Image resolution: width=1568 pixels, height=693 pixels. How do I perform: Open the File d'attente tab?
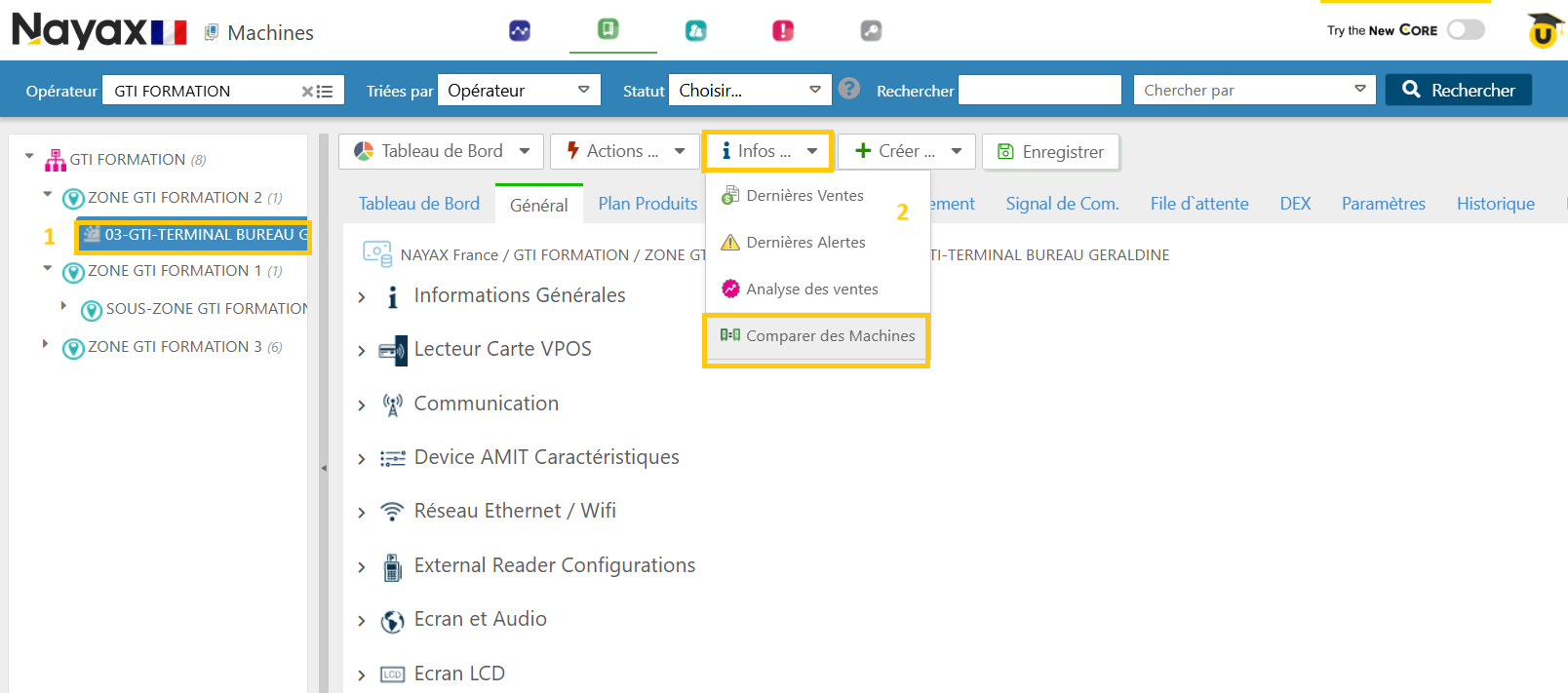click(x=1199, y=204)
